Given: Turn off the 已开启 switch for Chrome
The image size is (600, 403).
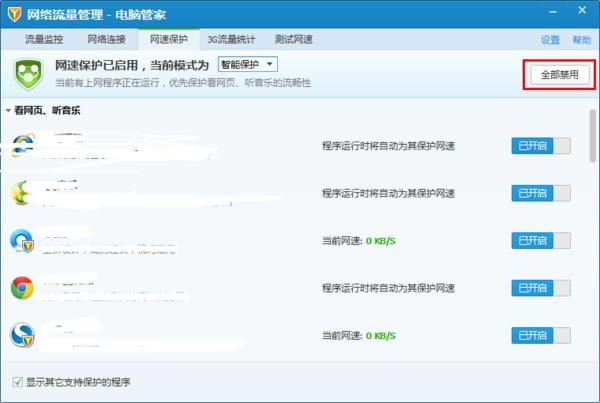Looking at the screenshot, I should point(541,288).
